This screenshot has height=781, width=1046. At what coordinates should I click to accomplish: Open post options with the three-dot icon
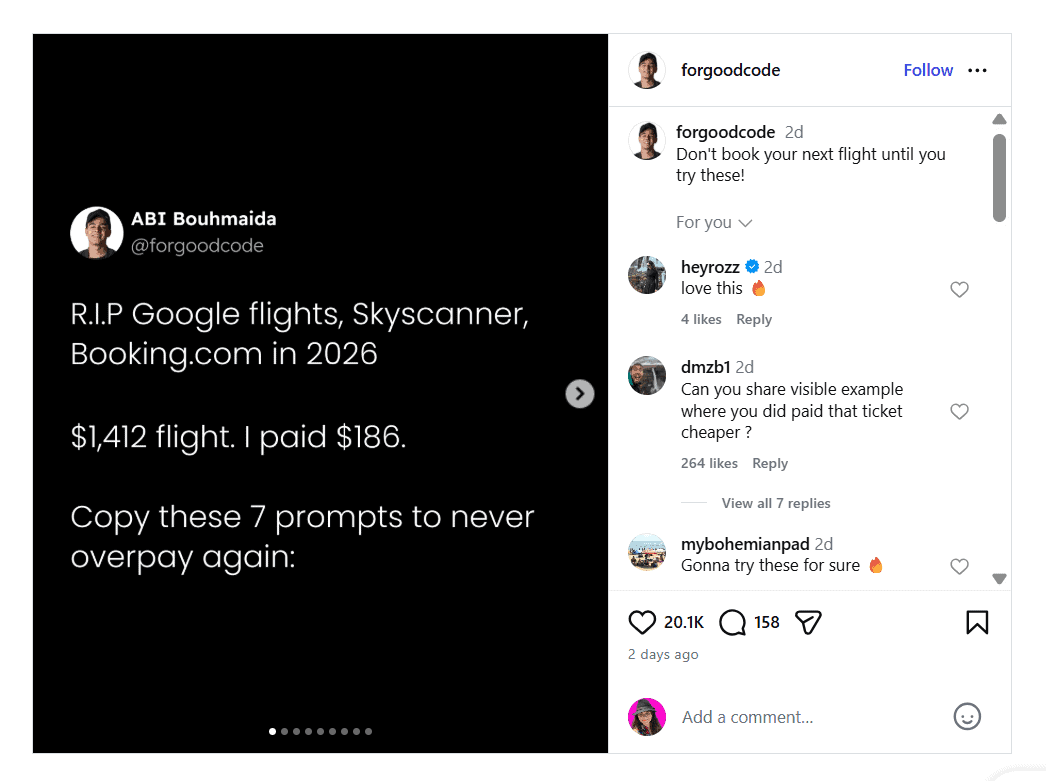[x=977, y=70]
